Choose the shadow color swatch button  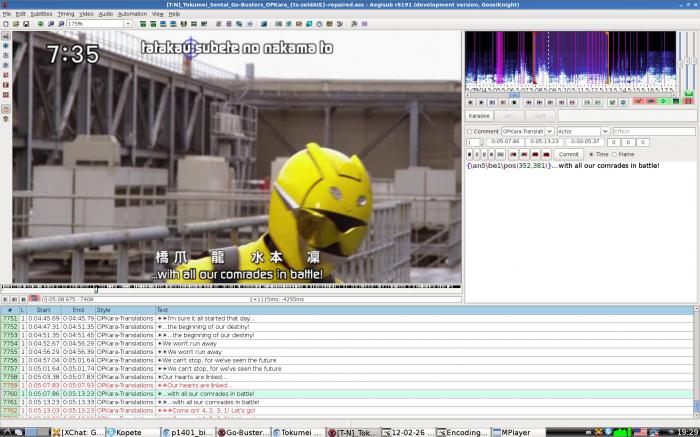point(546,154)
